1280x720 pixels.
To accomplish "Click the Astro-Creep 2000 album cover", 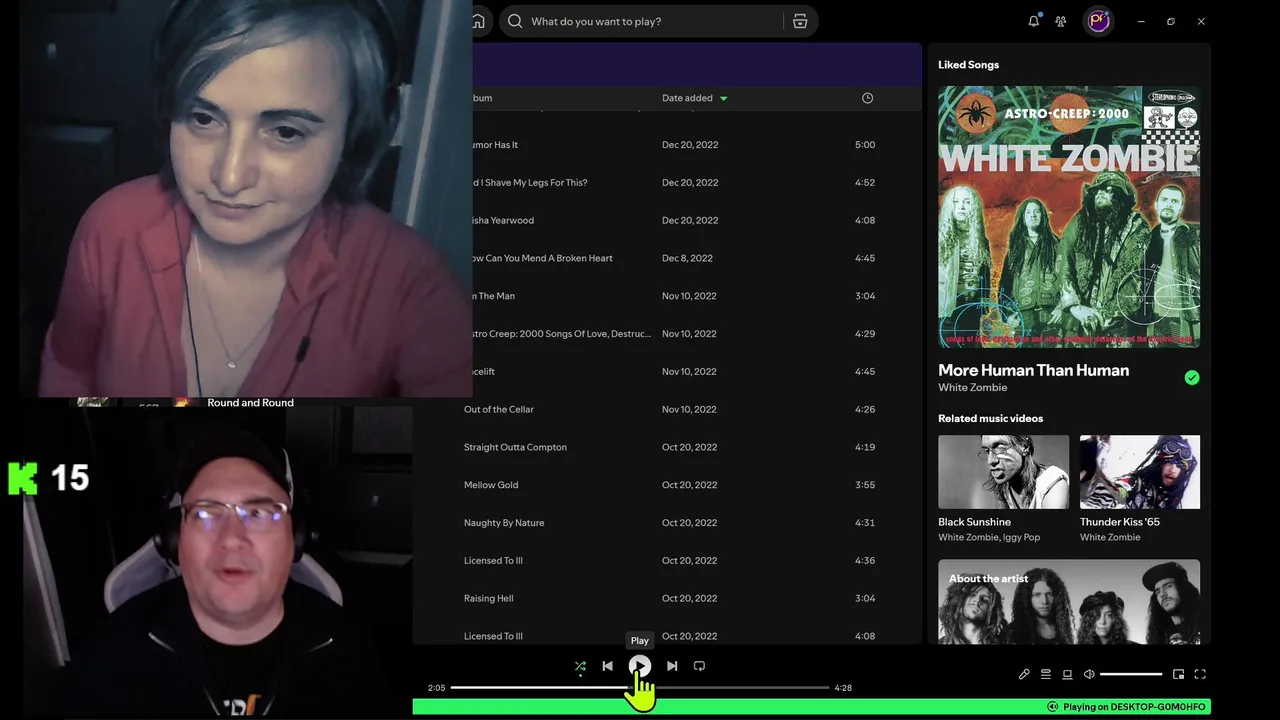I will point(1069,217).
